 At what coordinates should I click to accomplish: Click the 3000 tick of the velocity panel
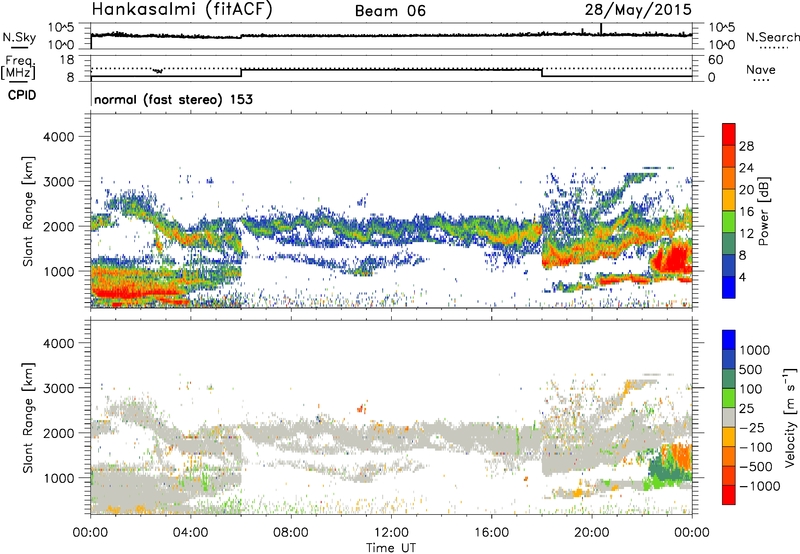coord(58,388)
